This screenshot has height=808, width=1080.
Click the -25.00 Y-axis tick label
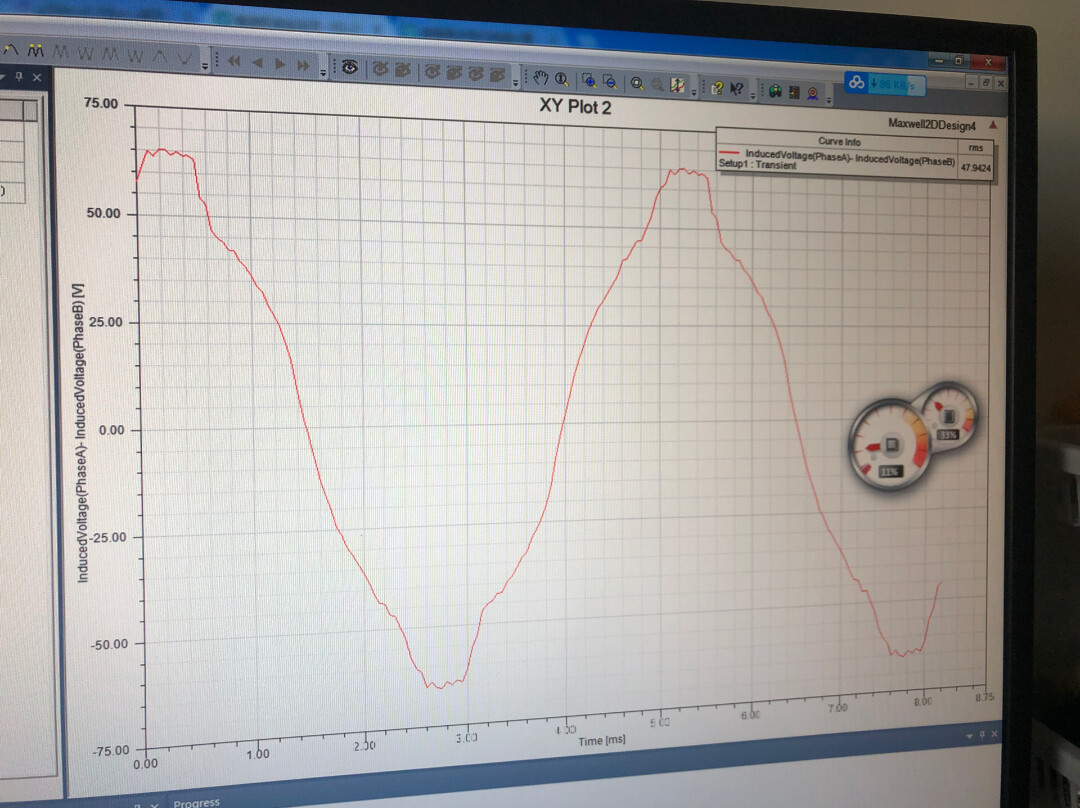(x=108, y=537)
